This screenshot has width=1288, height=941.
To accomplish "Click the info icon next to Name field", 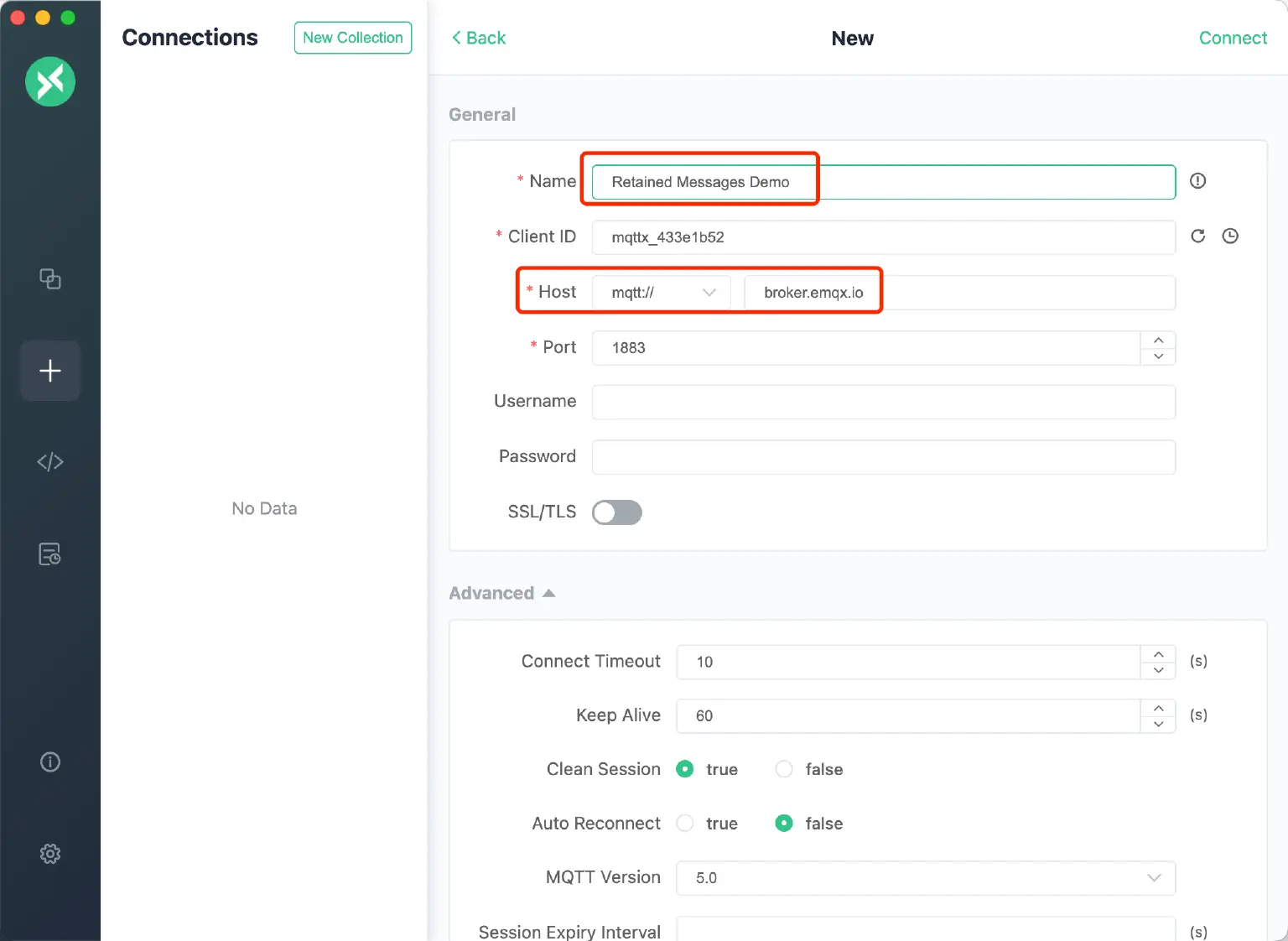I will point(1197,181).
